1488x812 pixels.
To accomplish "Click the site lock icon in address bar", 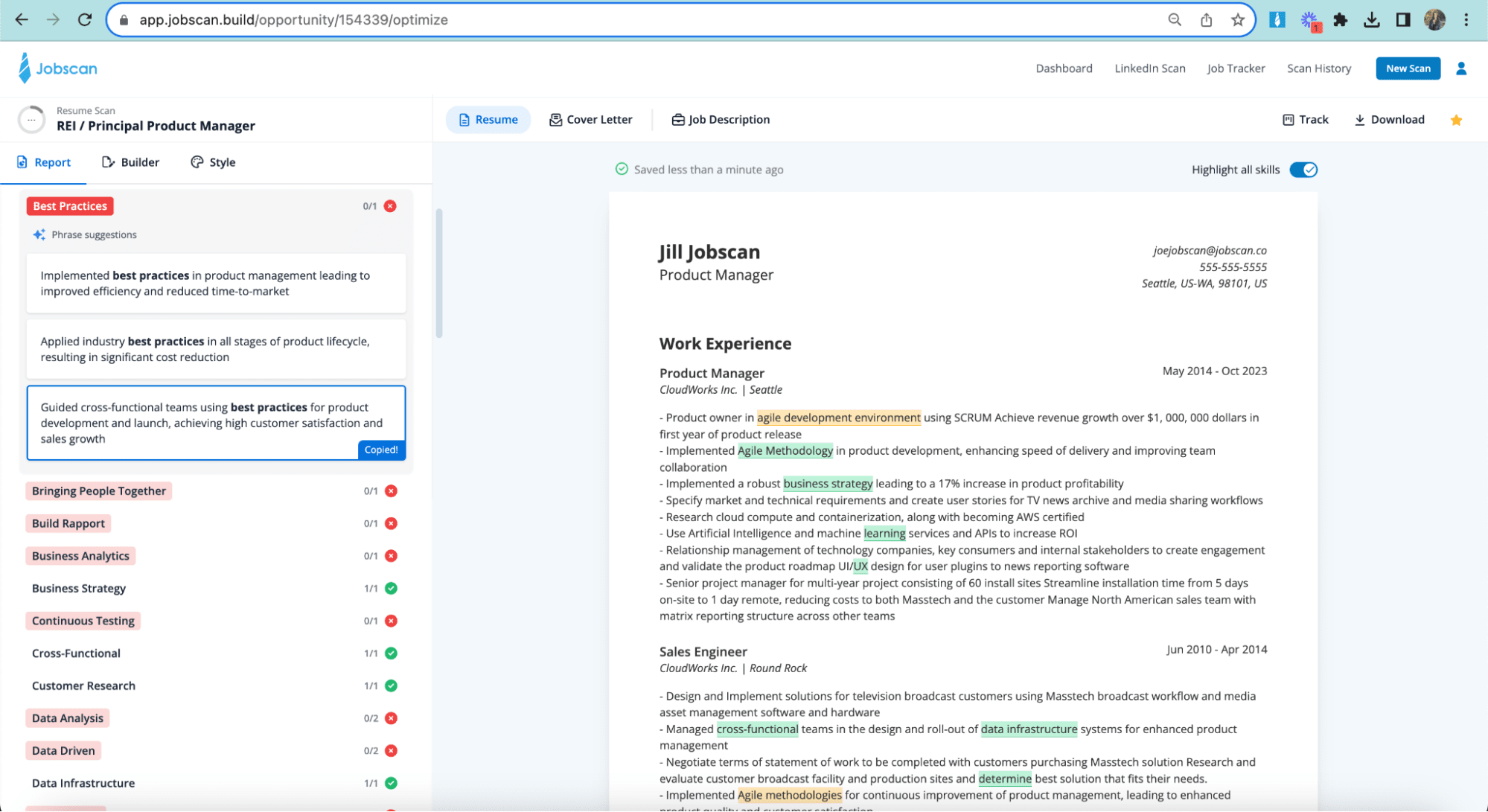I will [124, 20].
